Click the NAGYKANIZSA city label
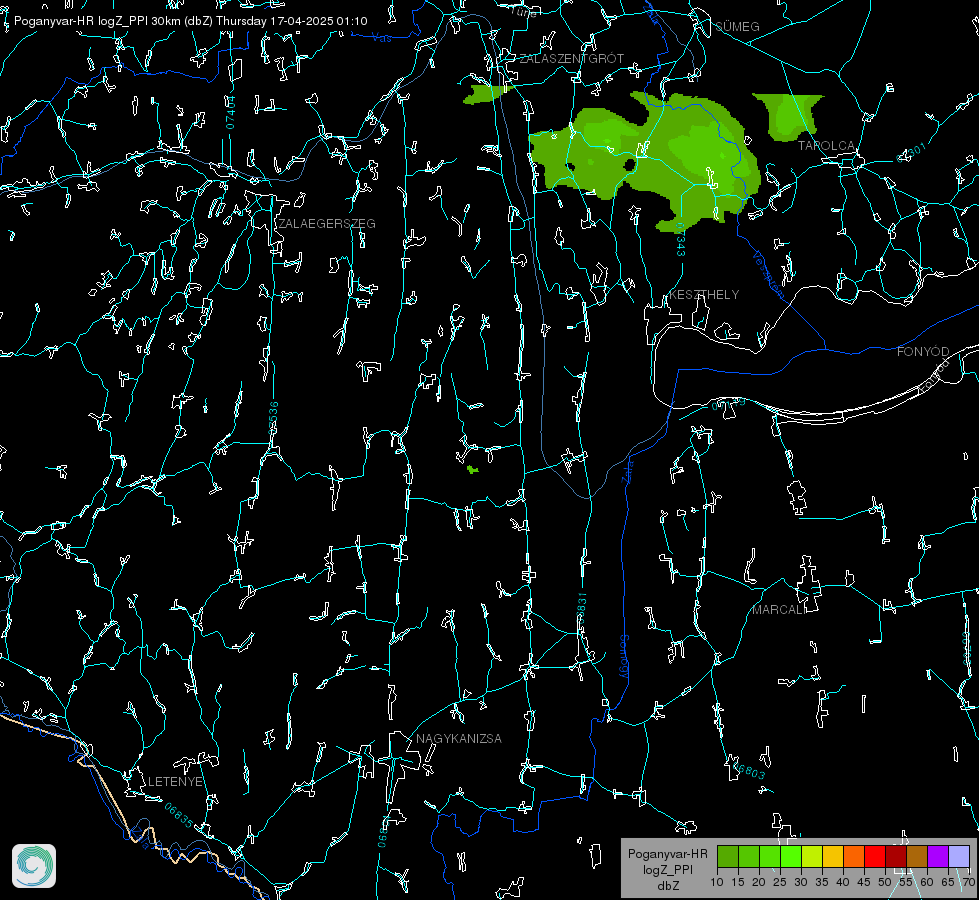This screenshot has width=979, height=900. tap(459, 738)
